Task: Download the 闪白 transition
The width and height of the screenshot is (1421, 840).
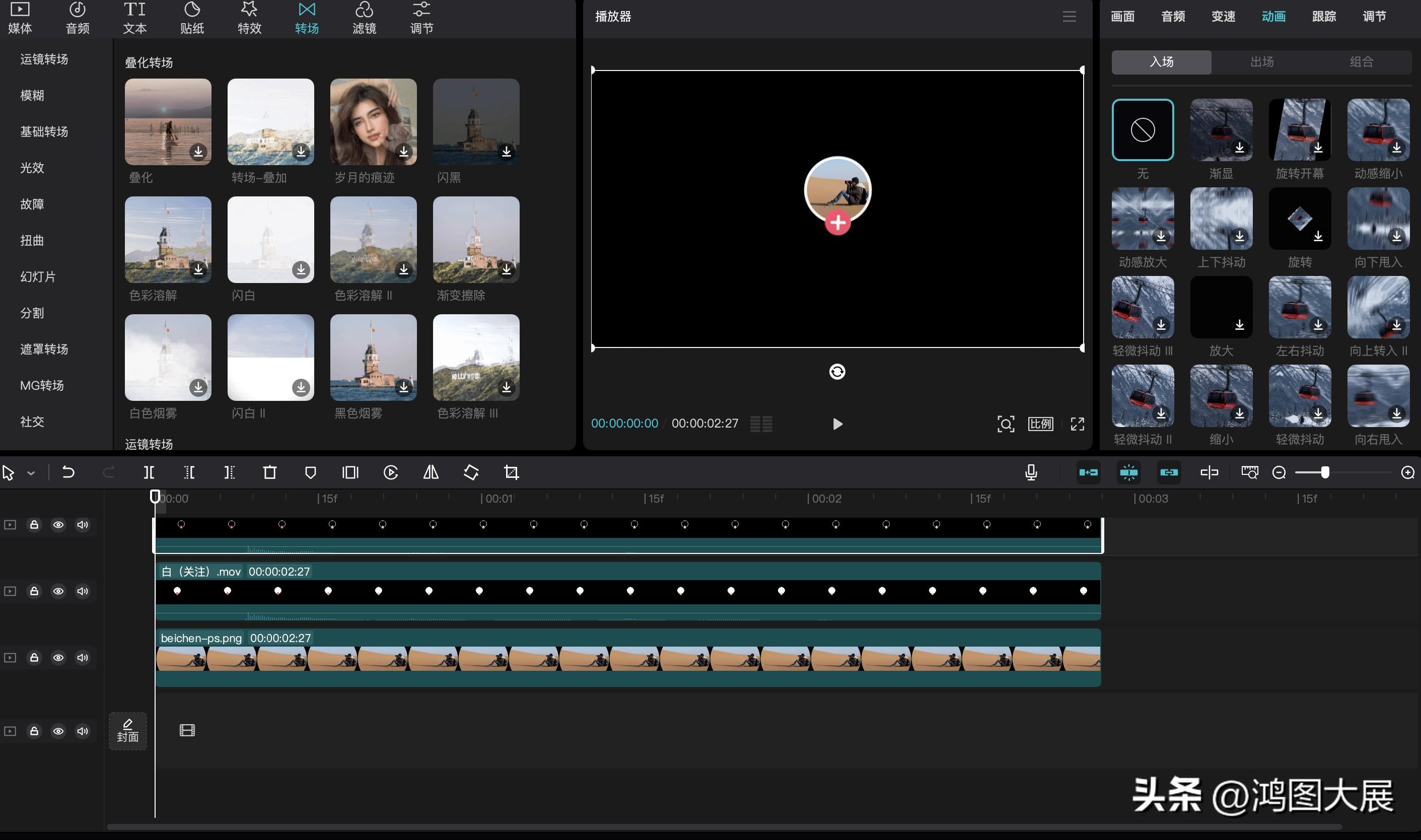Action: 301,269
